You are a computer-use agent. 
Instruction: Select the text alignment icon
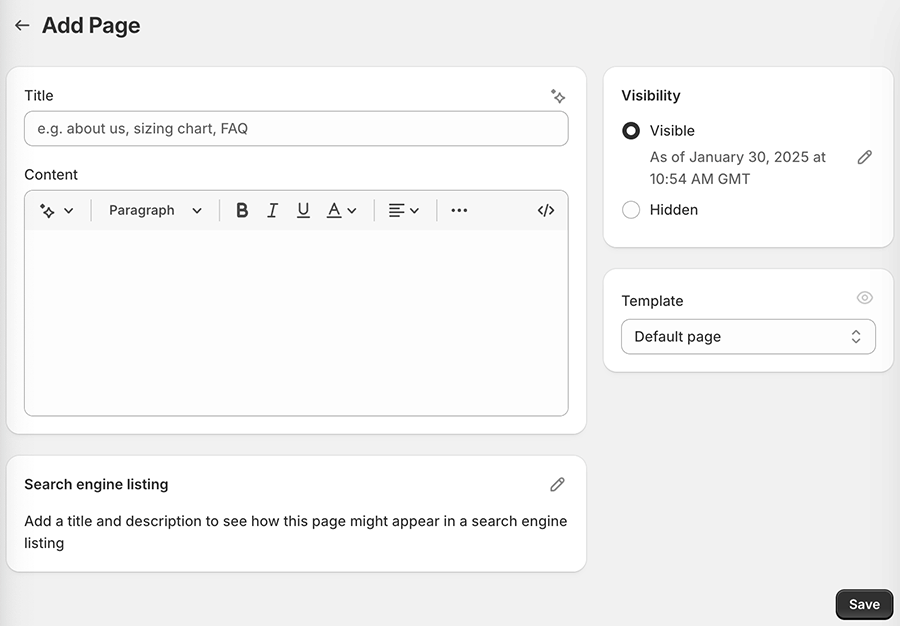pos(396,211)
